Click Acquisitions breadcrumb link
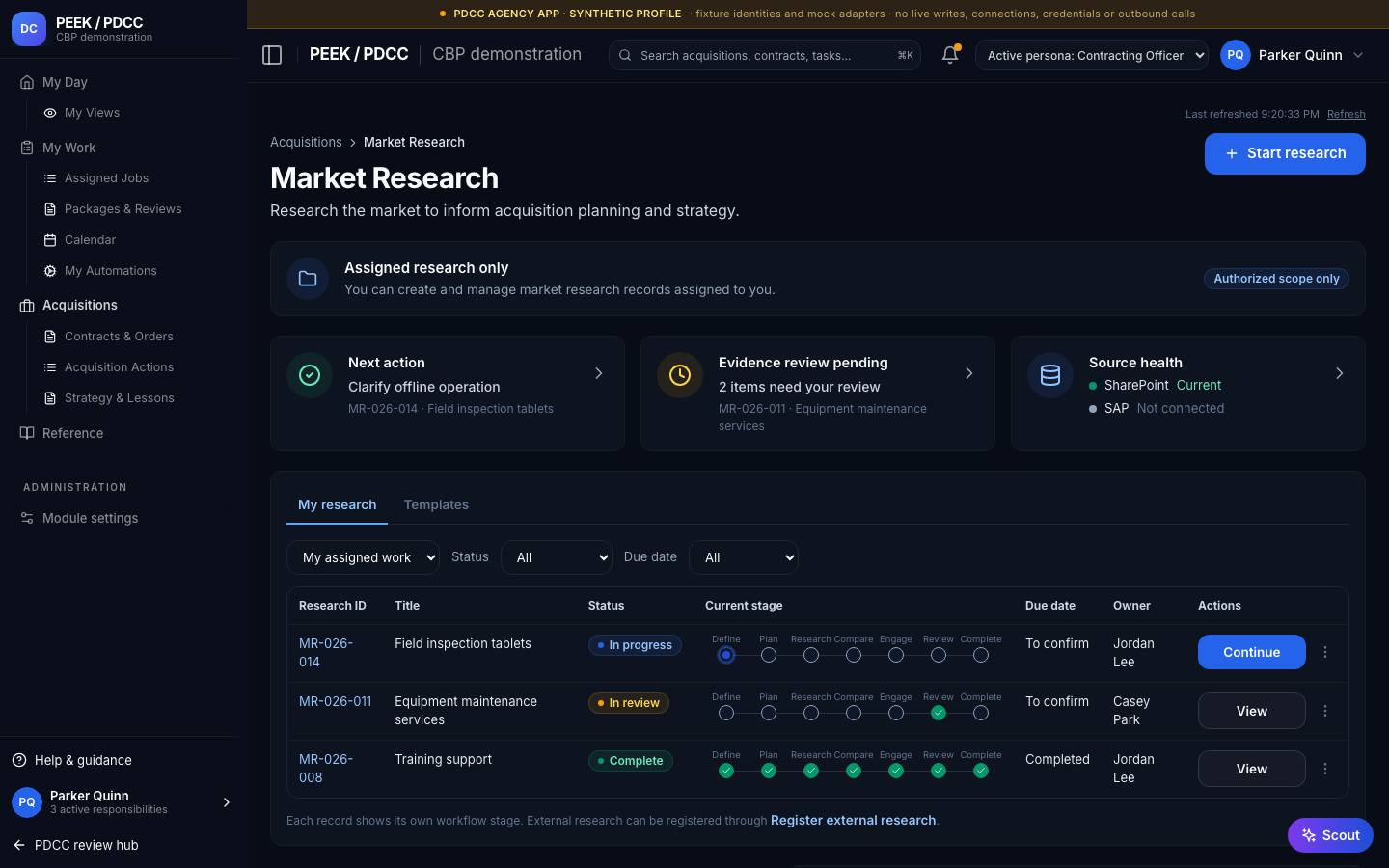 pos(306,142)
